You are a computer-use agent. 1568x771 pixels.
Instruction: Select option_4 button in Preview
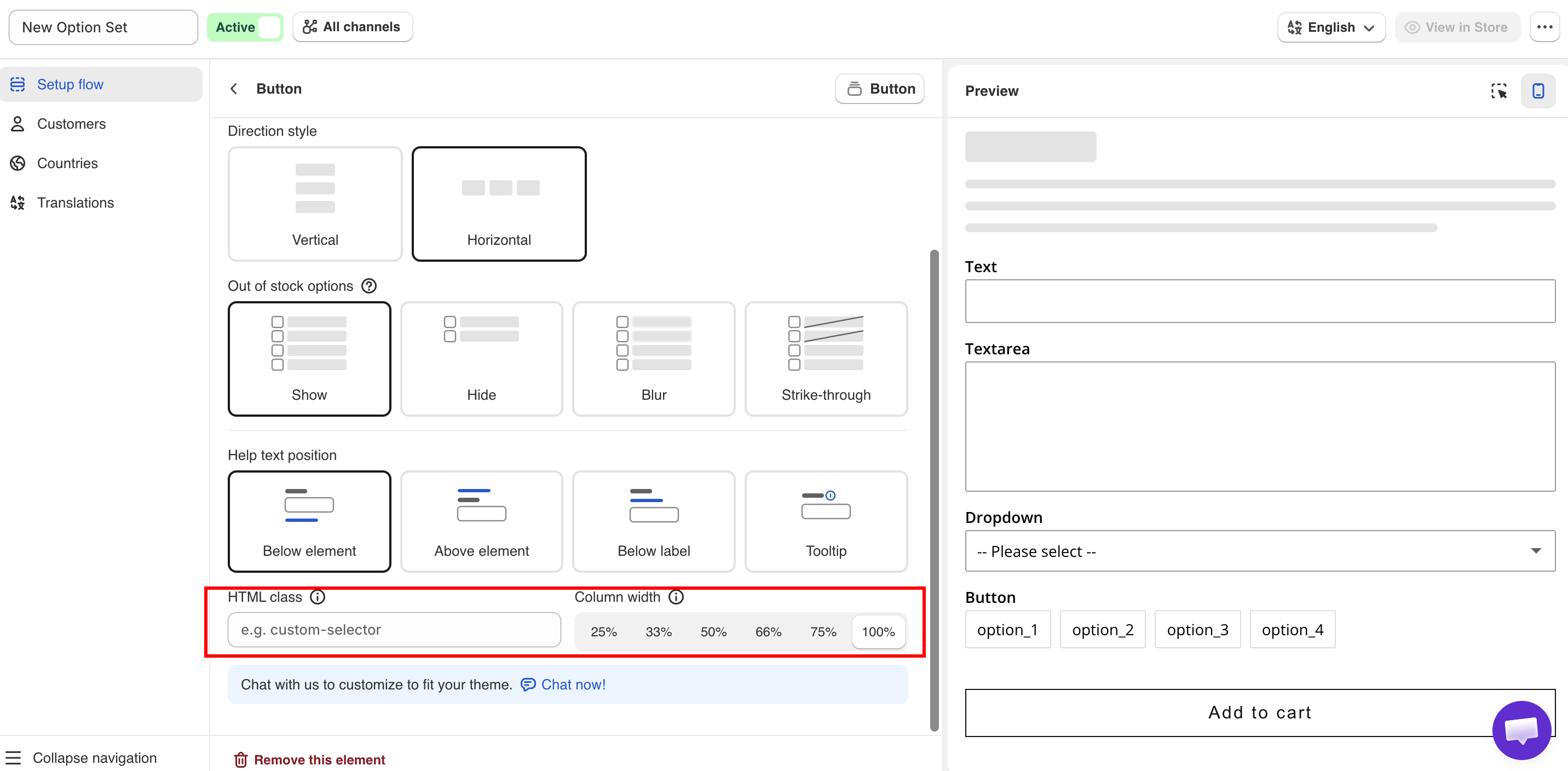[x=1292, y=629]
